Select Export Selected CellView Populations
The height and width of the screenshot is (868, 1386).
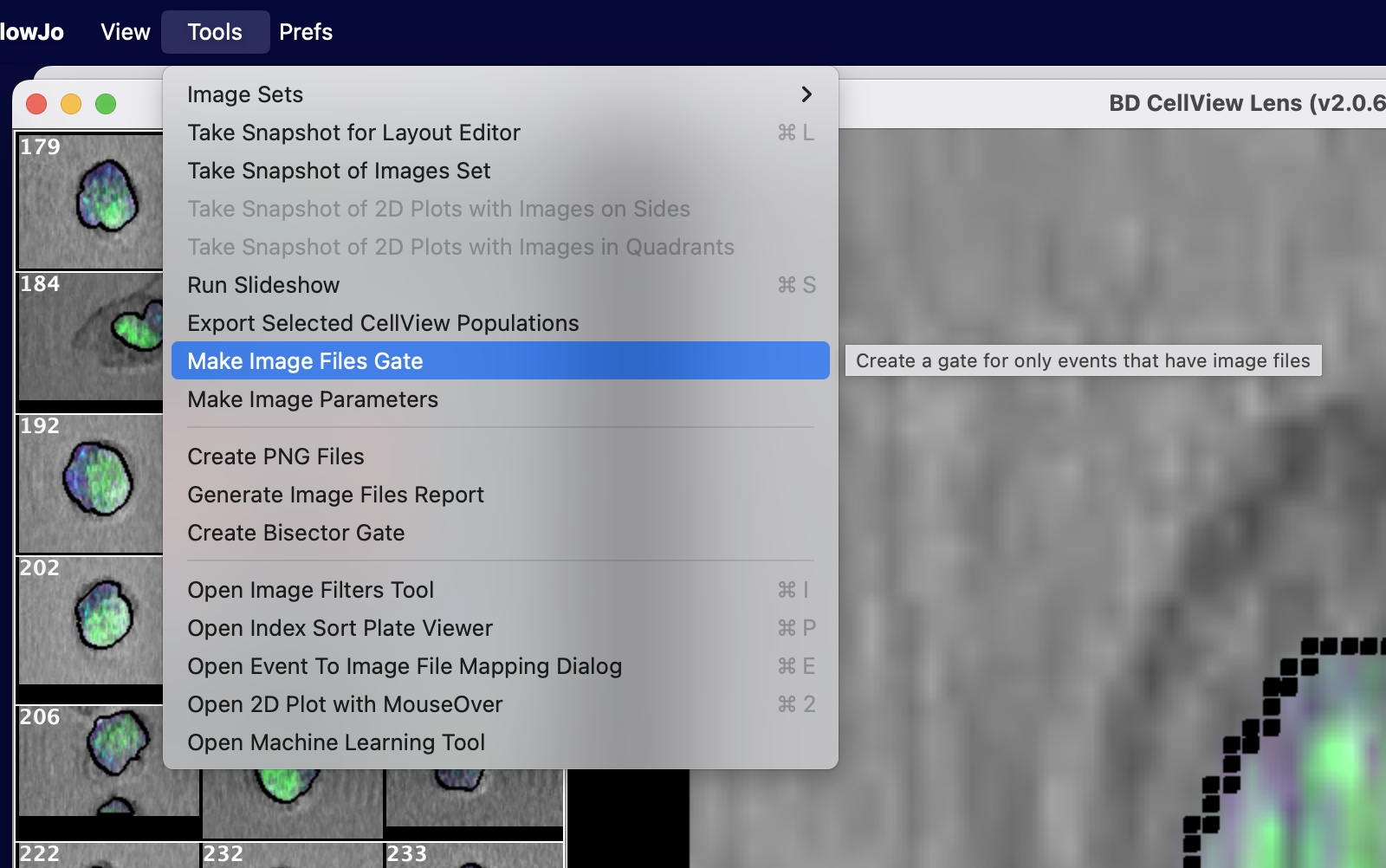click(x=501, y=323)
